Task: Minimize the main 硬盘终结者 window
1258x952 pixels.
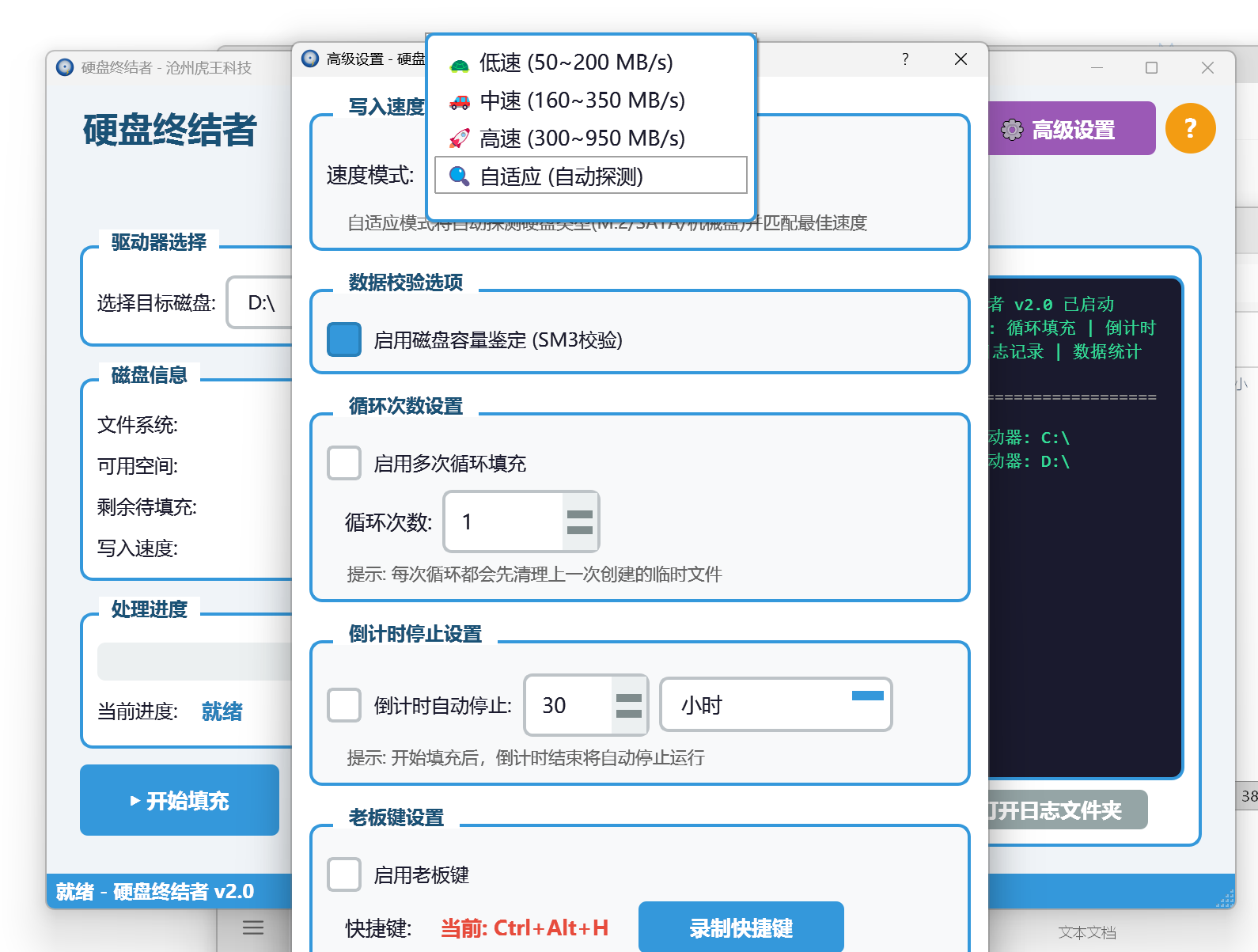Action: tap(1097, 68)
